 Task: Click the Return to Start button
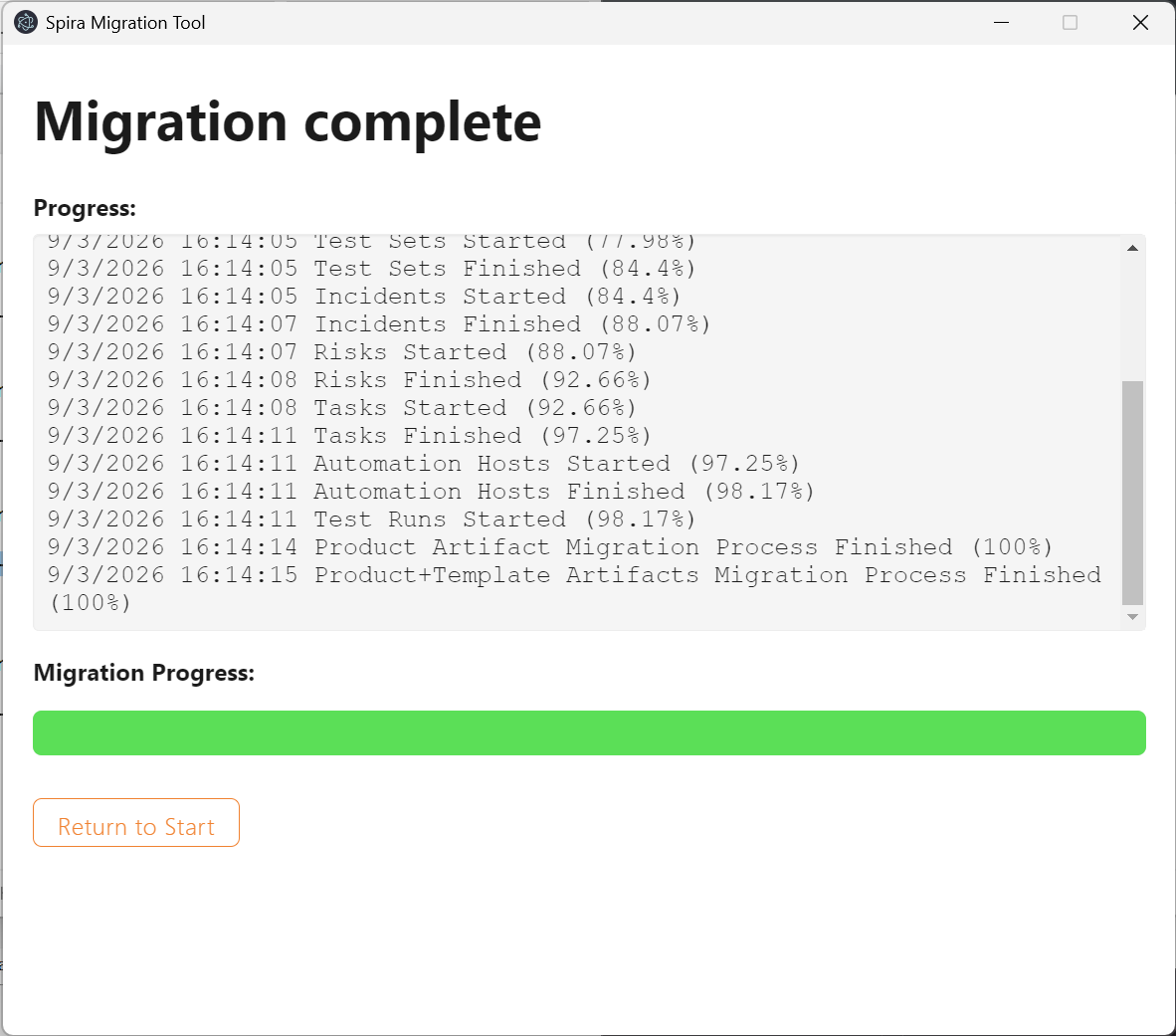coord(135,822)
